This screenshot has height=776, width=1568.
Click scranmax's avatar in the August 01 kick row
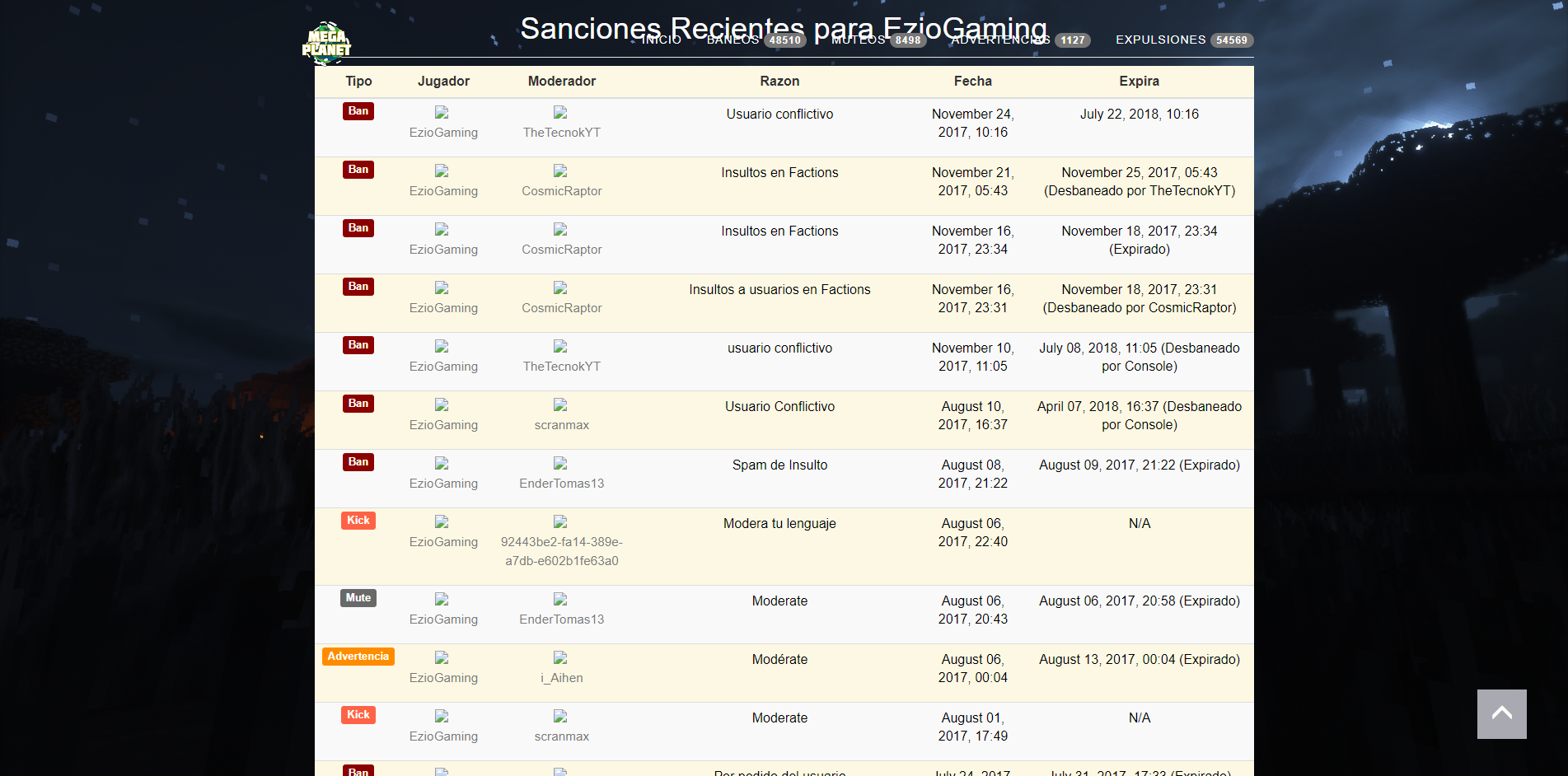560,716
